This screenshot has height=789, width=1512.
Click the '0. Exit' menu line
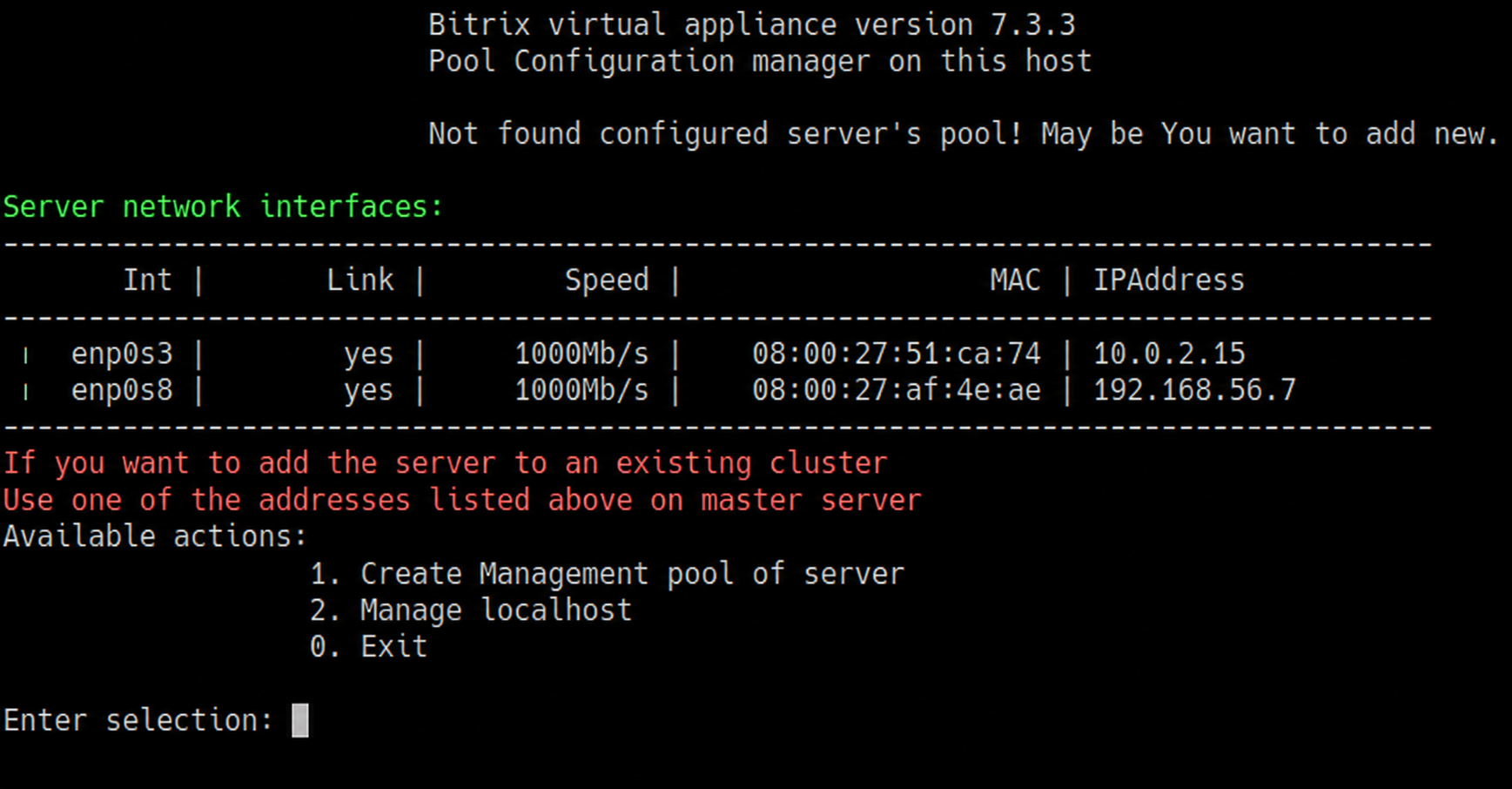point(369,647)
